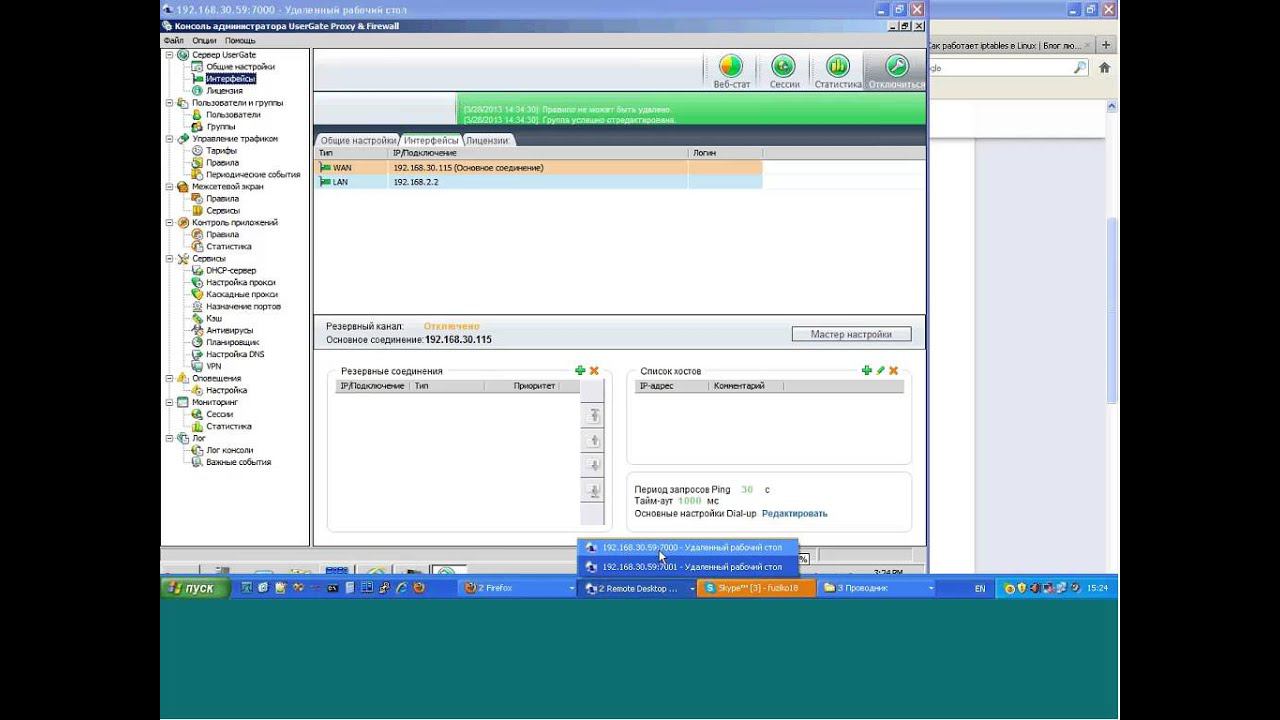The height and width of the screenshot is (720, 1280).
Task: Add a host with green plus icon
Action: (867, 371)
